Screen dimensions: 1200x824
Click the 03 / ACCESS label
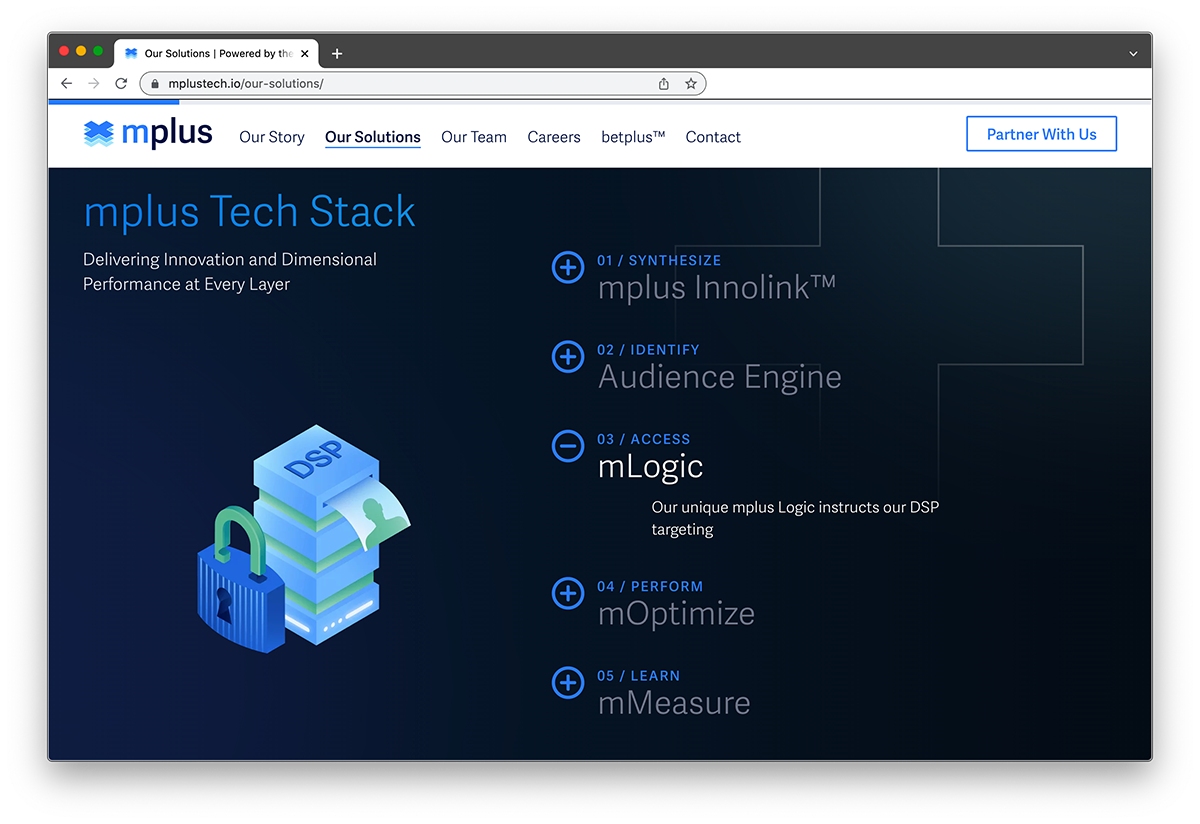point(644,439)
